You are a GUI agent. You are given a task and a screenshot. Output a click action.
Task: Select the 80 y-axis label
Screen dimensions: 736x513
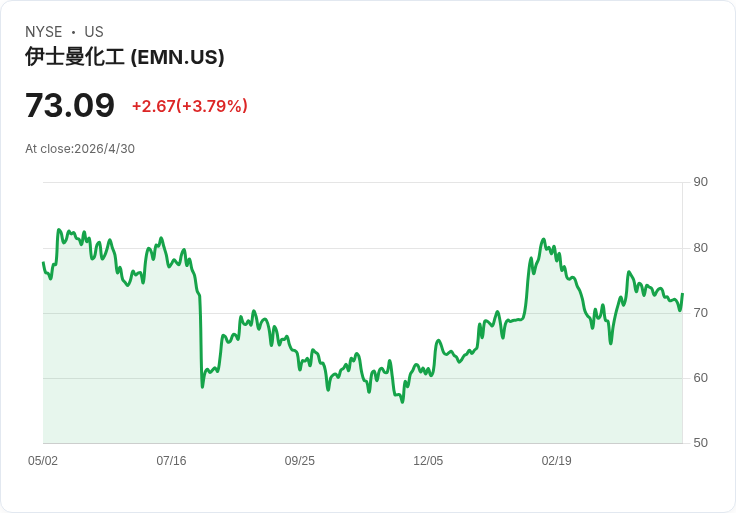(700, 247)
